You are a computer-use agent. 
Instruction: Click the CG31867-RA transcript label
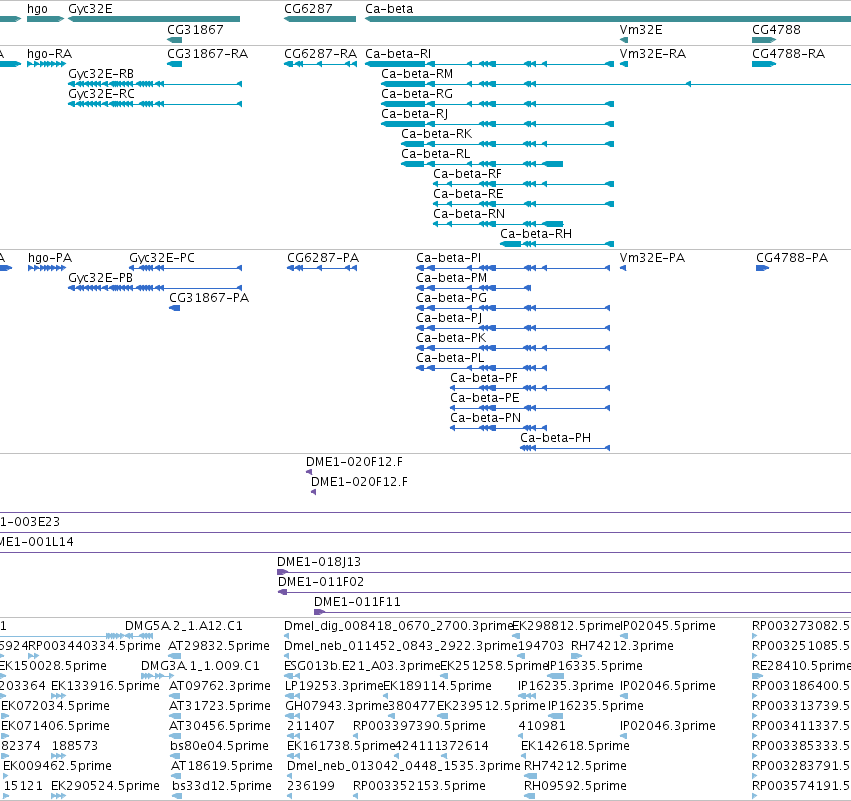[x=207, y=54]
